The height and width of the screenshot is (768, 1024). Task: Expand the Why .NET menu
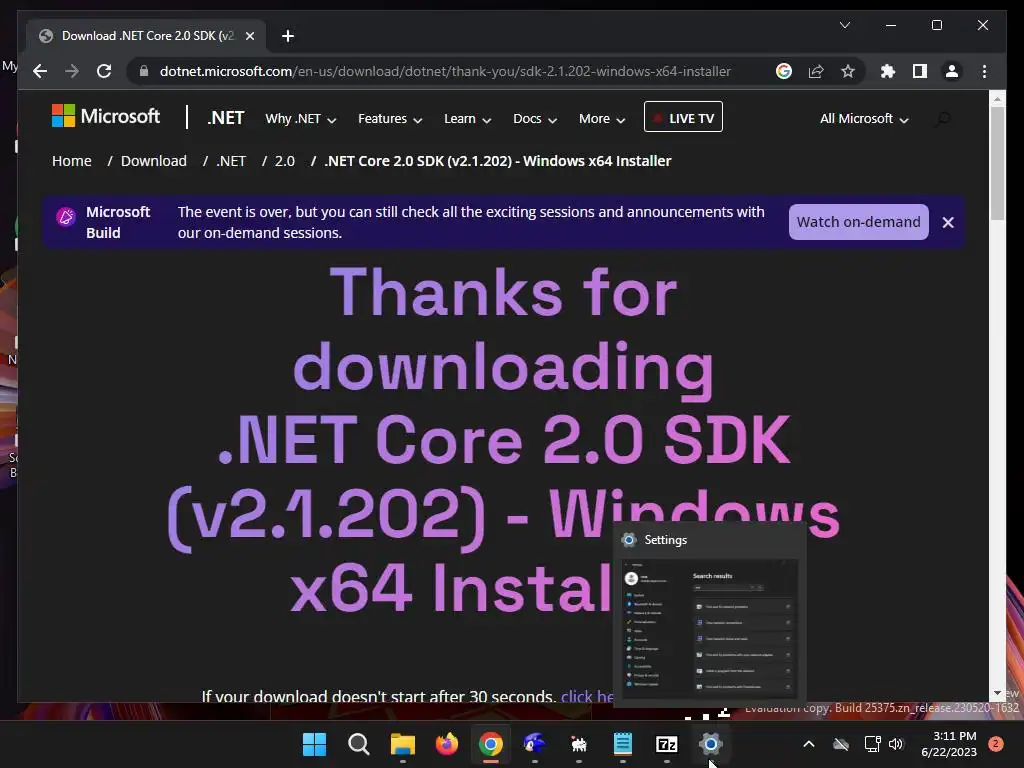300,119
